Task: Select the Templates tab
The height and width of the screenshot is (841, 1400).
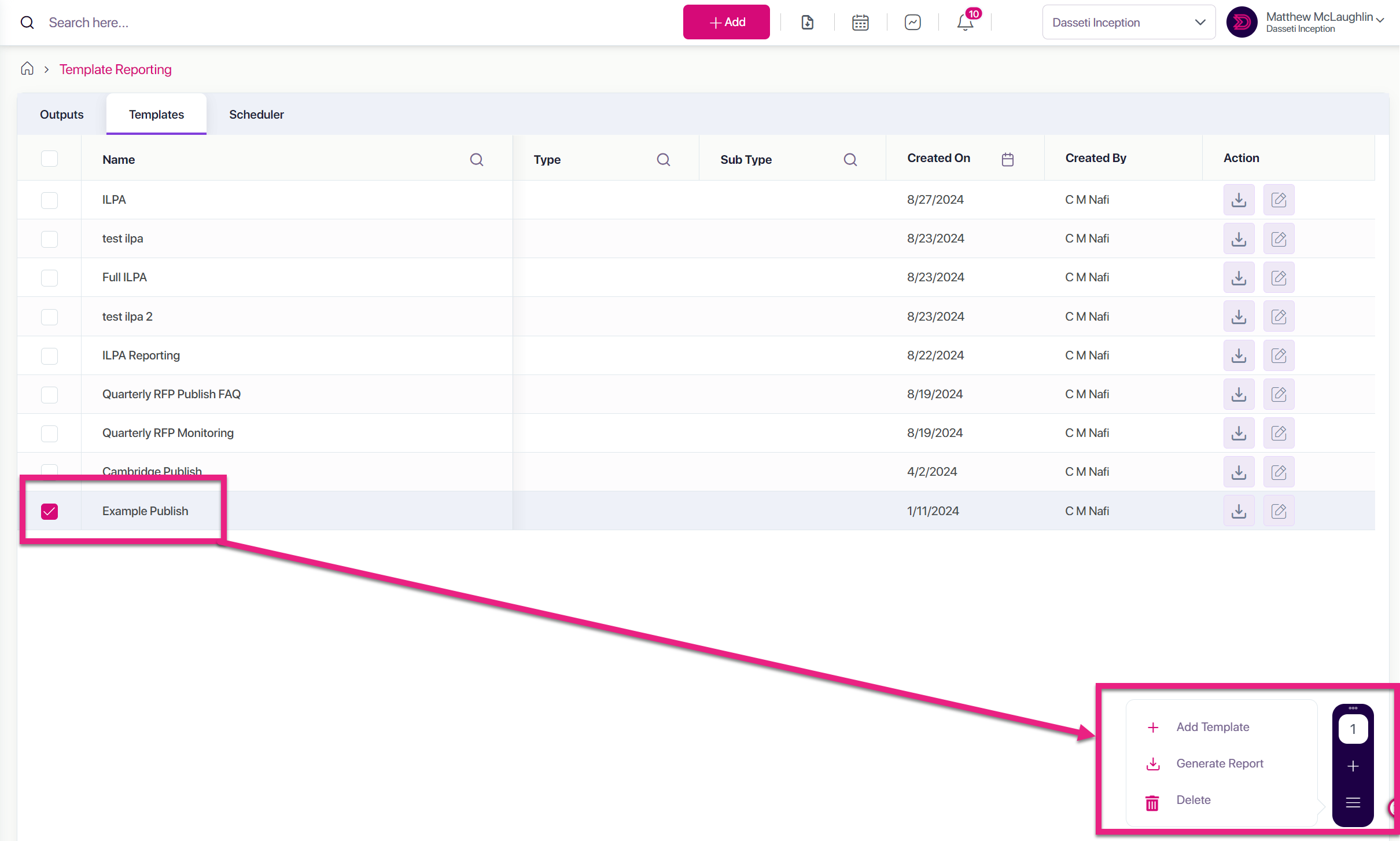Action: (156, 115)
